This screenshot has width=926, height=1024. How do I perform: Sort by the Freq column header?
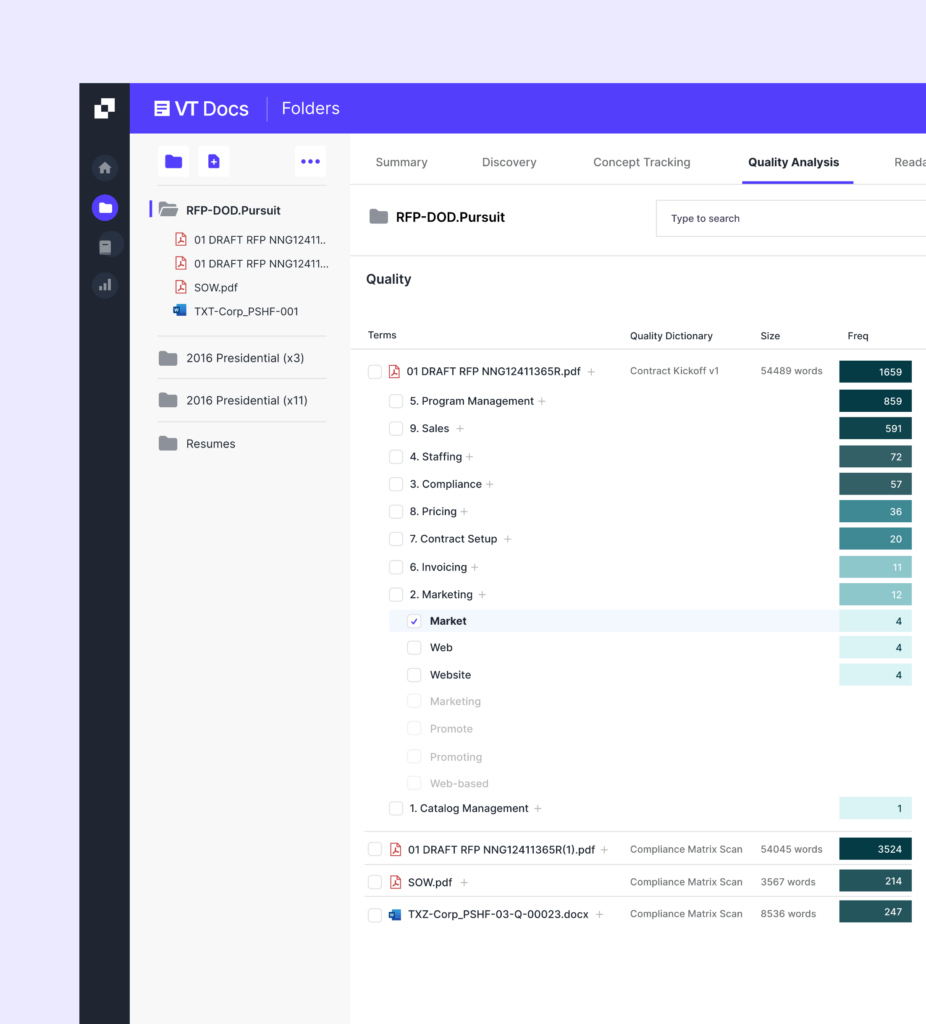[858, 336]
